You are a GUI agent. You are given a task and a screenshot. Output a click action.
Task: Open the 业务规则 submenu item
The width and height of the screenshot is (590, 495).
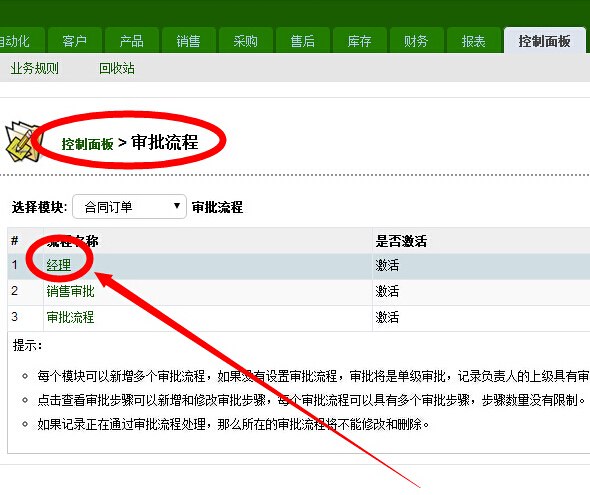[35, 68]
